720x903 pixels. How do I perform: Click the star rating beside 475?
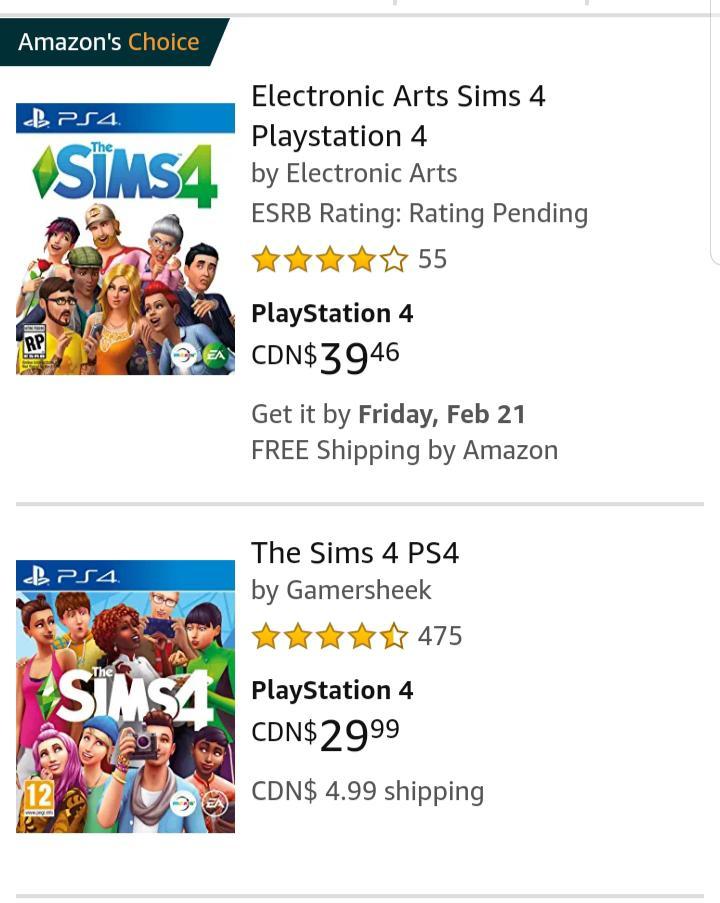point(329,637)
